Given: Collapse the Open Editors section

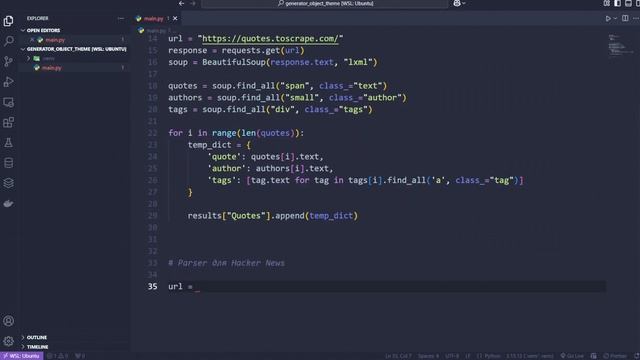Looking at the screenshot, I should (23, 30).
